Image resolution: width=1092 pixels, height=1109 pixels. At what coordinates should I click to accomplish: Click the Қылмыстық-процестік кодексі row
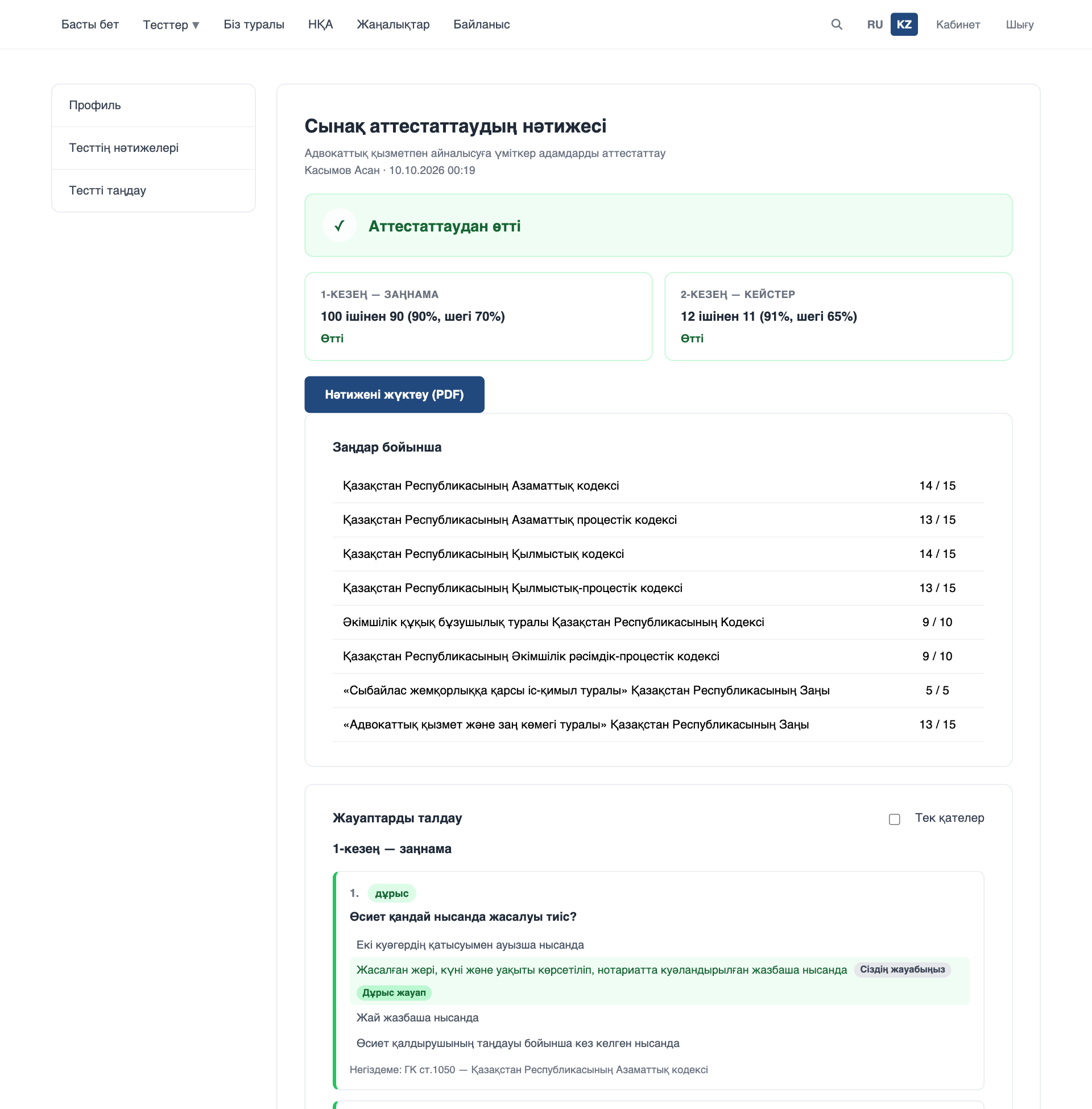(658, 588)
